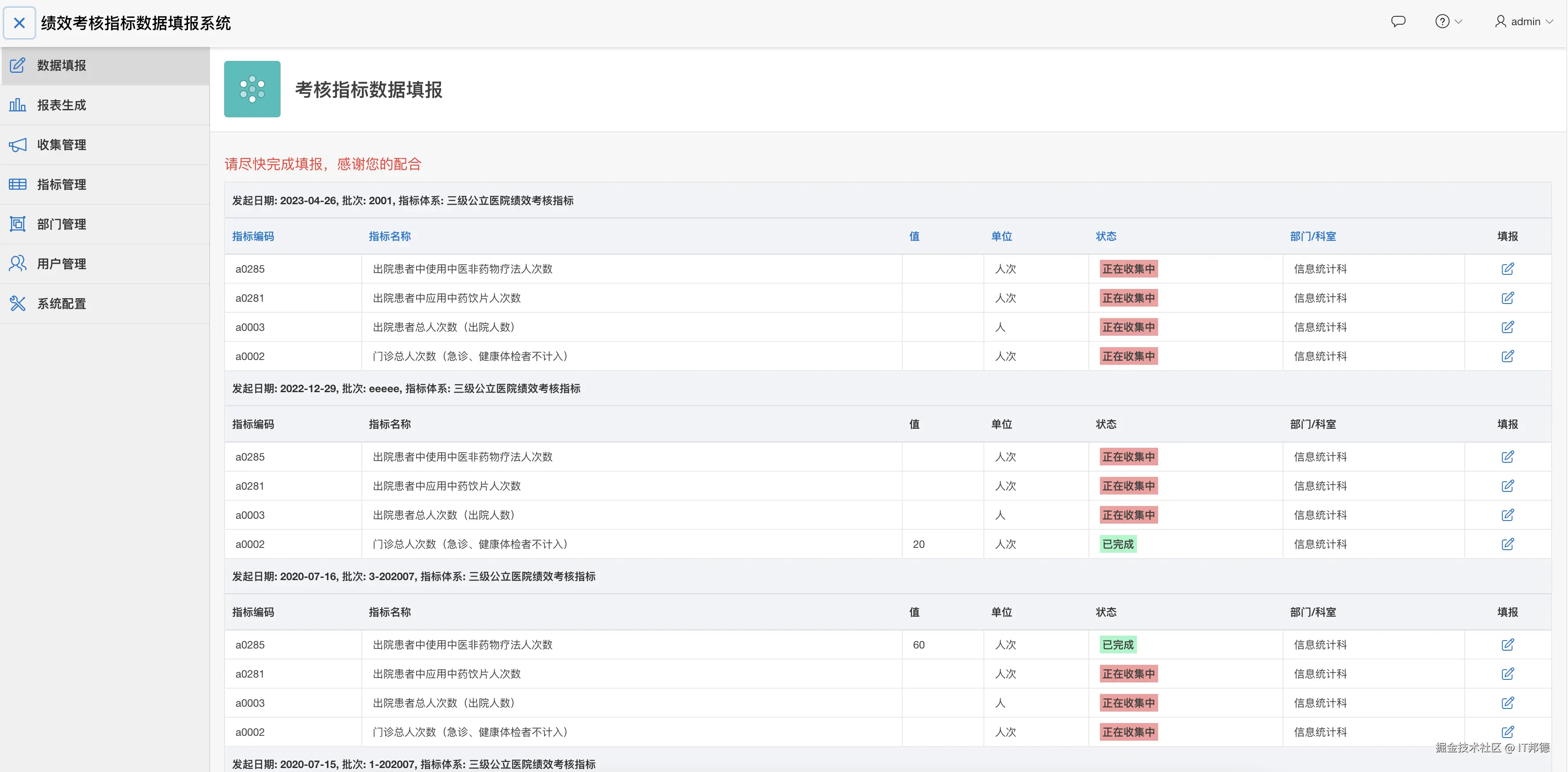Click the X icon to close the navigation menu
The image size is (1568, 772).
tap(19, 23)
